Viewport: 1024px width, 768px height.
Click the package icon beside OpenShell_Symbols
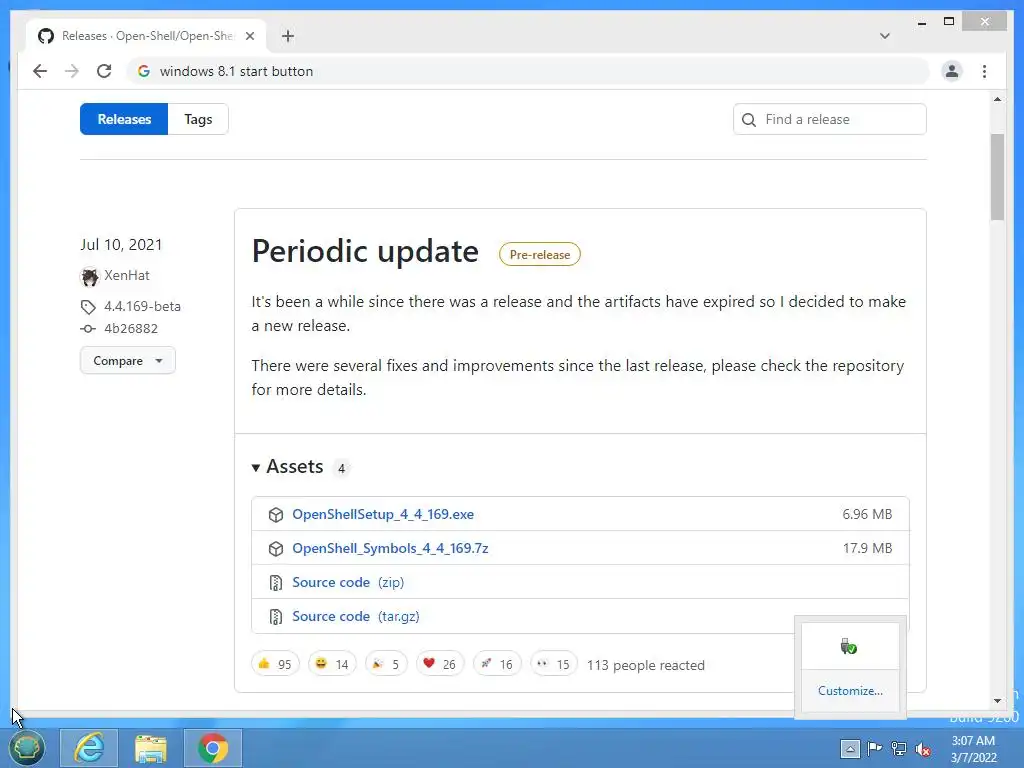point(276,549)
